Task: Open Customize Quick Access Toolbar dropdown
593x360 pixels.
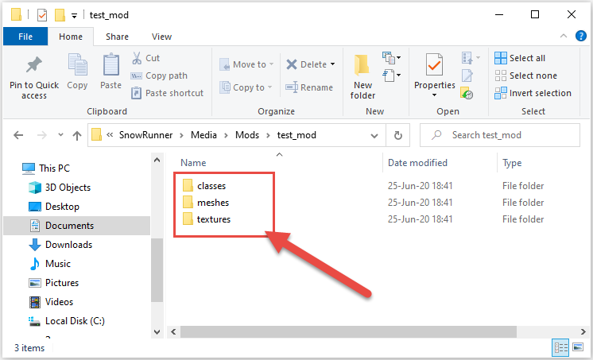Action: coord(75,16)
